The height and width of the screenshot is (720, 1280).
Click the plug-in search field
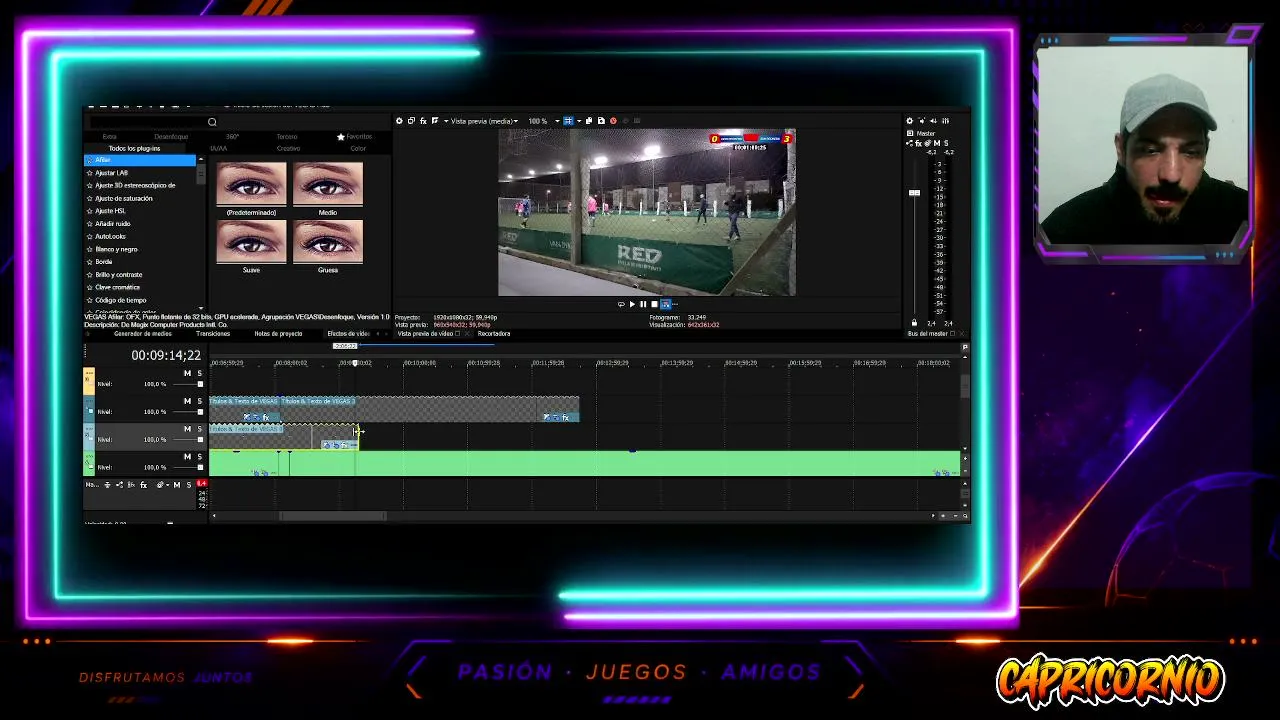pos(146,122)
